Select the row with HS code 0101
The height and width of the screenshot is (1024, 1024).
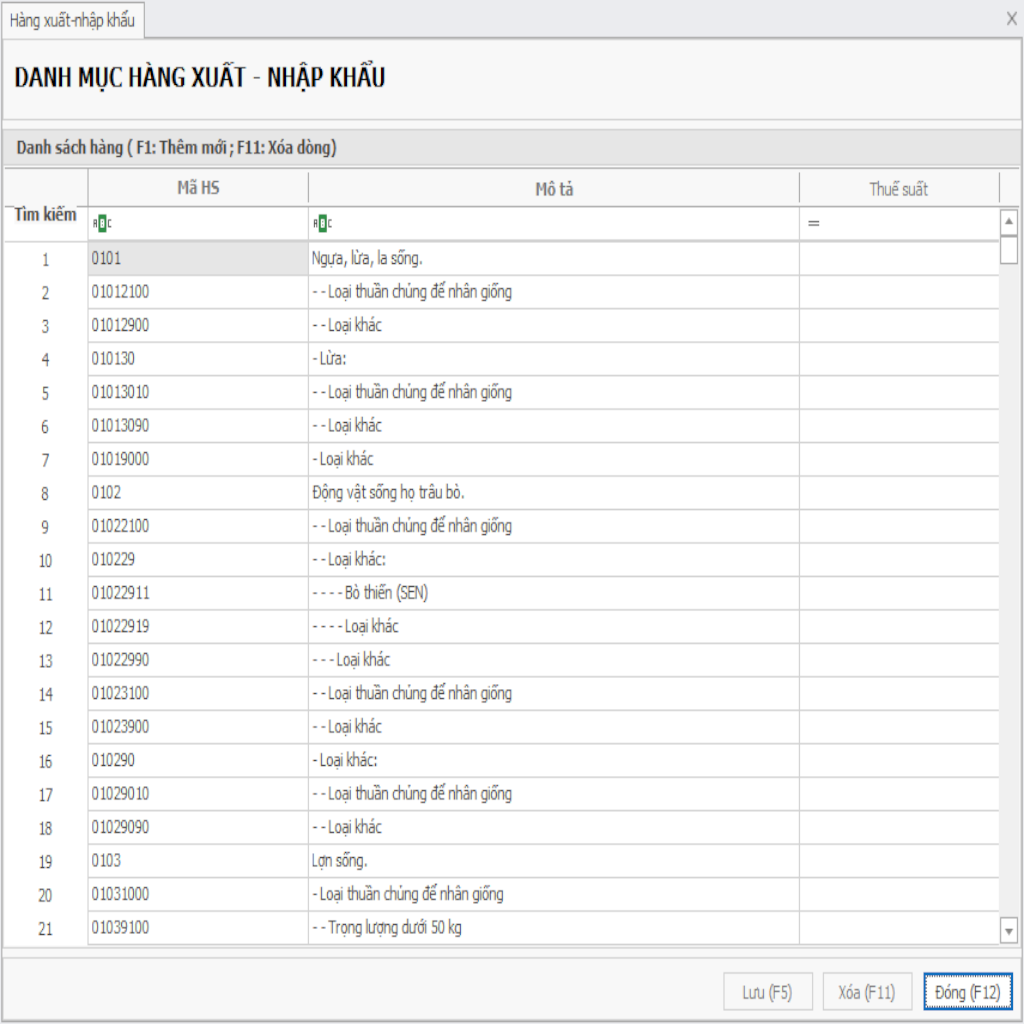(197, 258)
